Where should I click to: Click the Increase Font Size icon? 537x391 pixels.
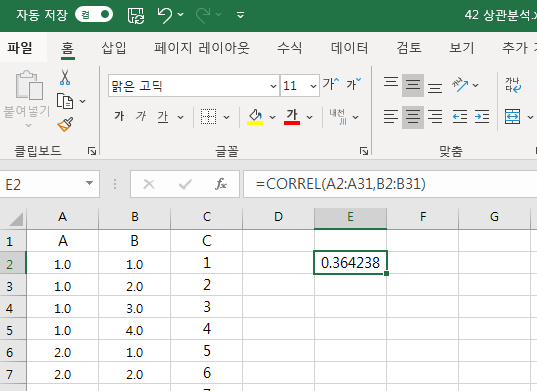click(331, 84)
